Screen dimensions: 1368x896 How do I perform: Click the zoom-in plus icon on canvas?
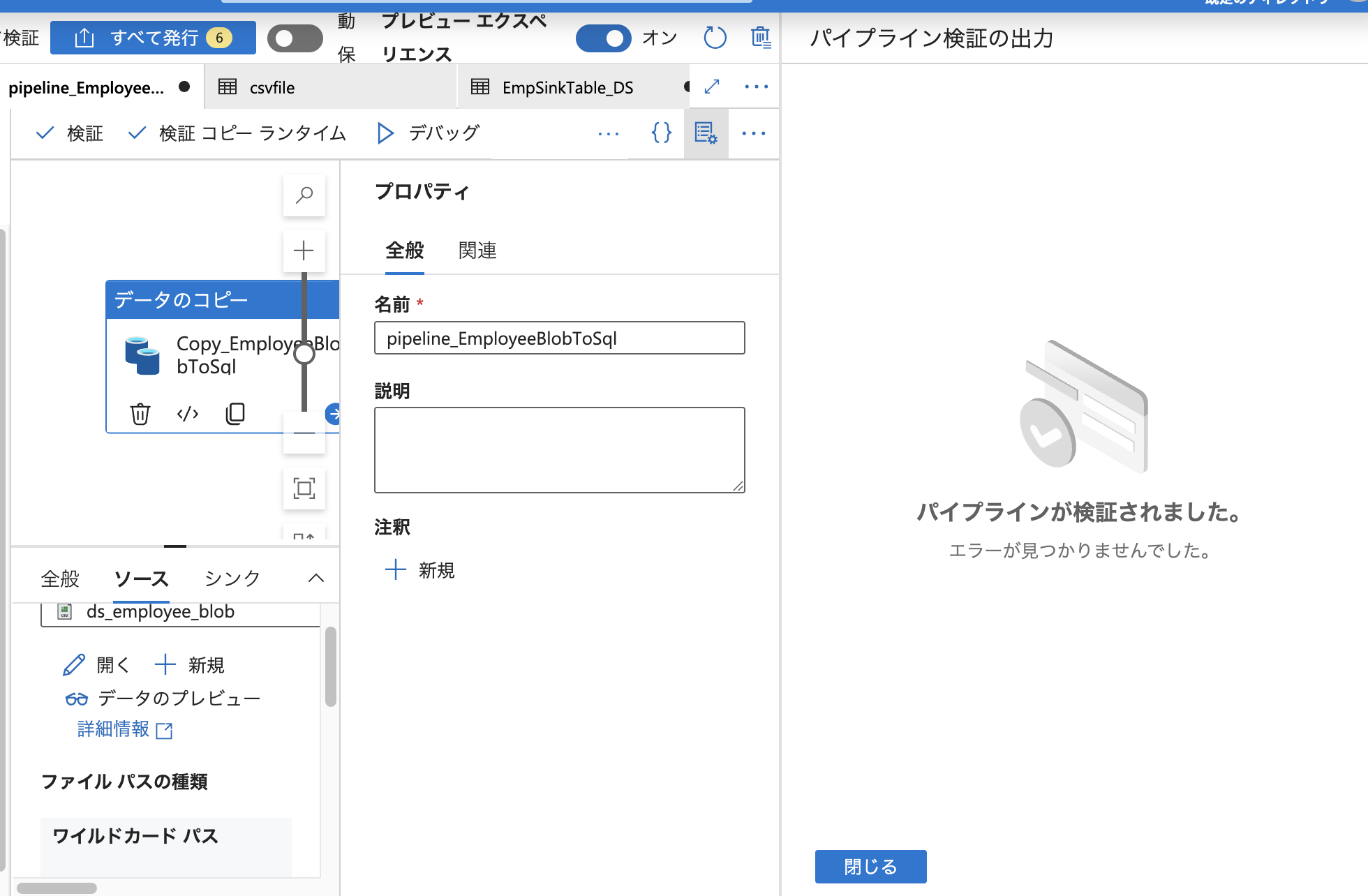tap(304, 251)
